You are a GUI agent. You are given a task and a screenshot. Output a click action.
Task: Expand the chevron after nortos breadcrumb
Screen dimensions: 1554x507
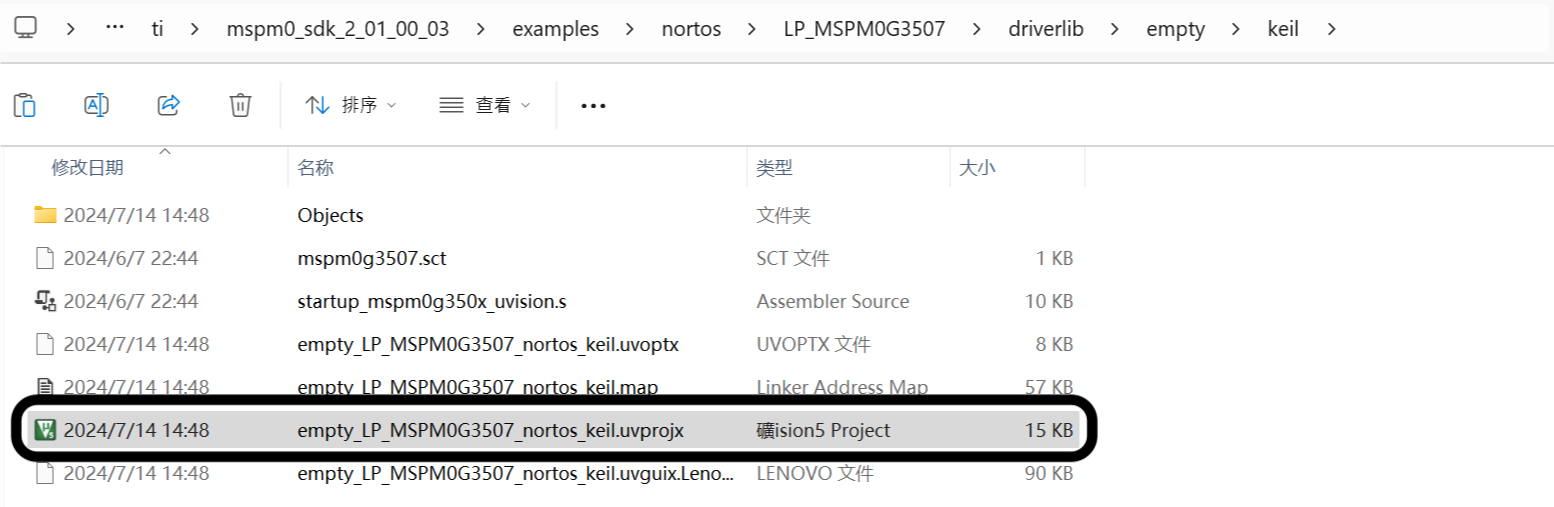click(752, 29)
